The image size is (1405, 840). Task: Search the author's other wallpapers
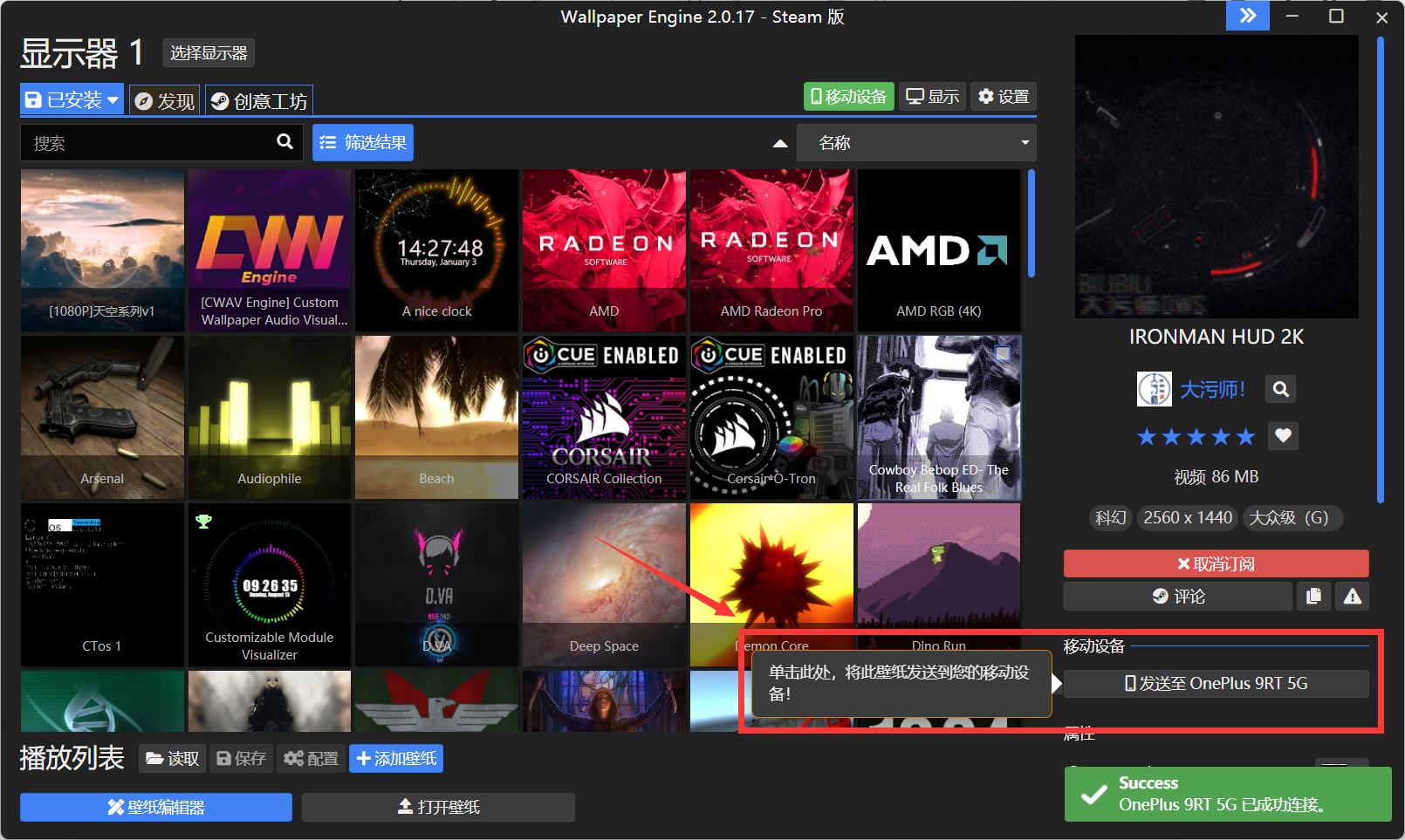pyautogui.click(x=1280, y=389)
